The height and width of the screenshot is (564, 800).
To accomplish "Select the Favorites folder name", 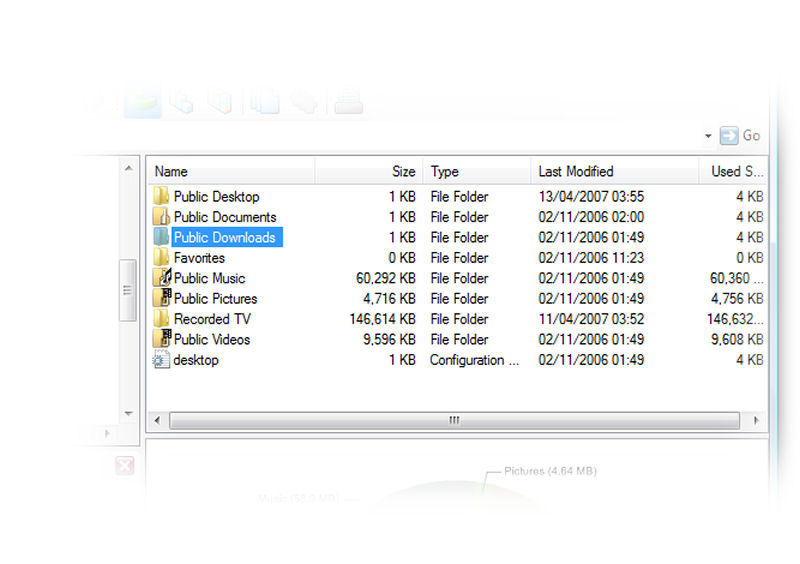I will click(199, 258).
